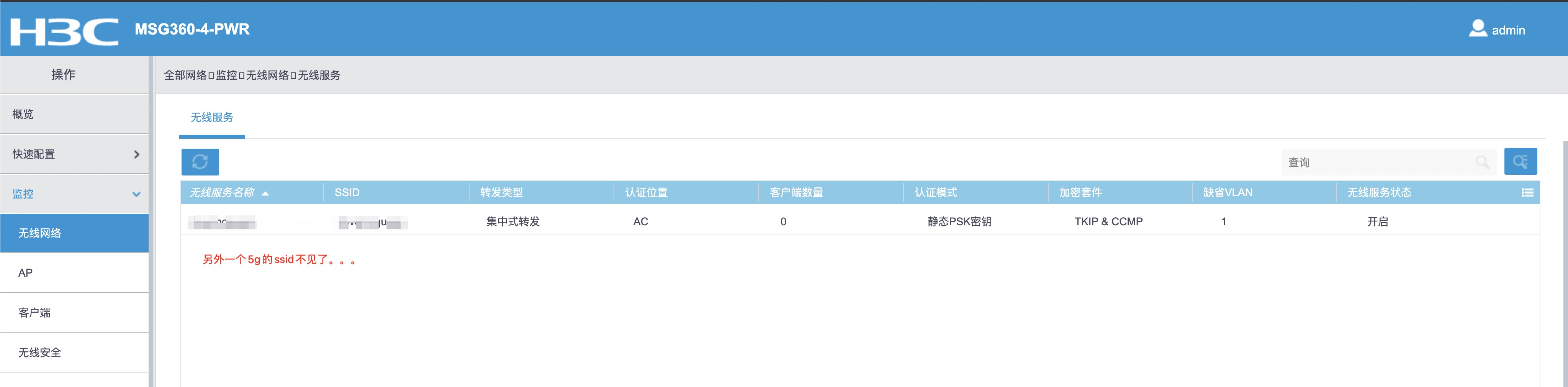Open the 无线网络 sidebar item

[x=74, y=233]
